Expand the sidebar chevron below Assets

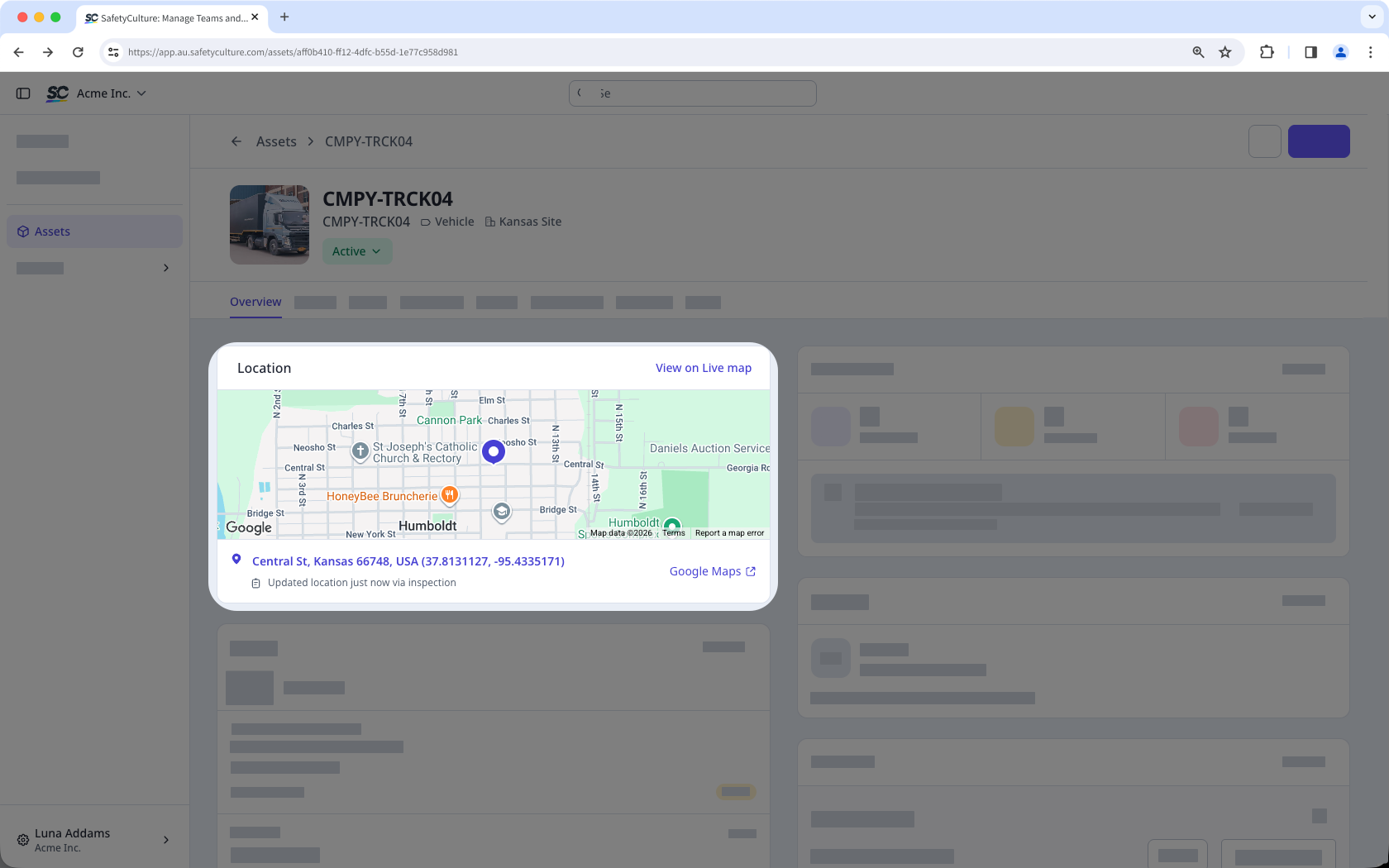[x=166, y=268]
